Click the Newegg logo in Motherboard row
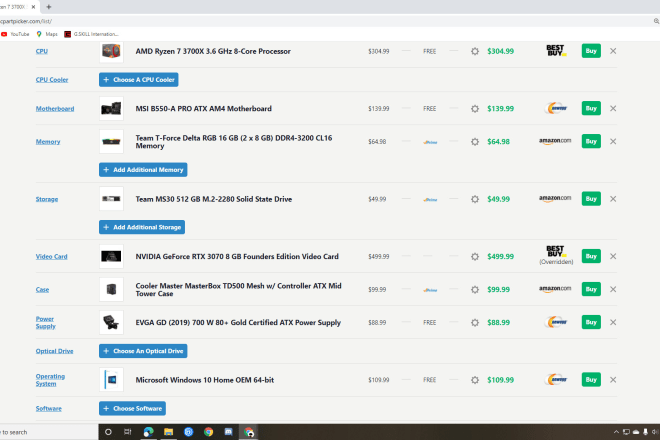 (556, 108)
